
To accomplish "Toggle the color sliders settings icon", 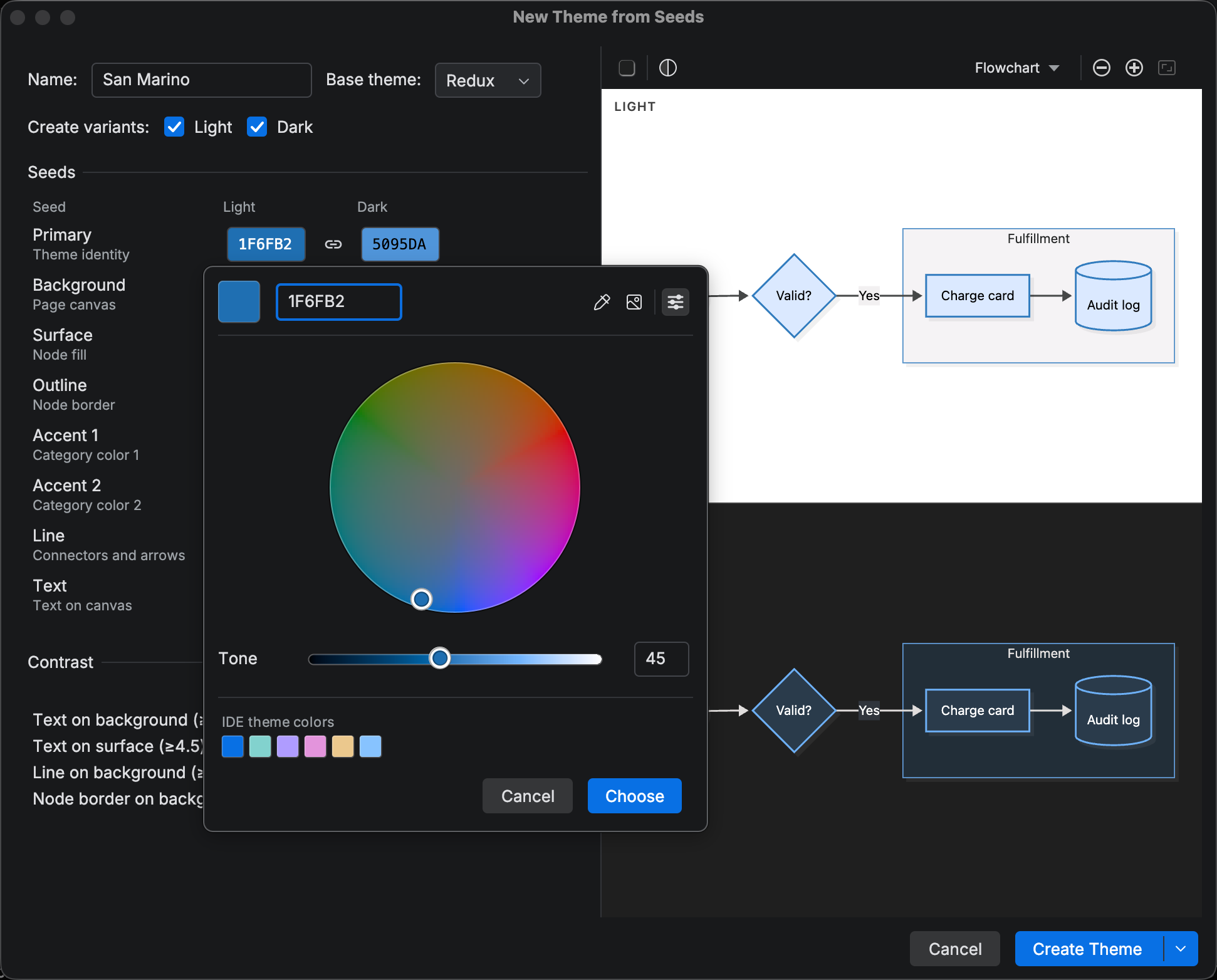I will click(676, 302).
